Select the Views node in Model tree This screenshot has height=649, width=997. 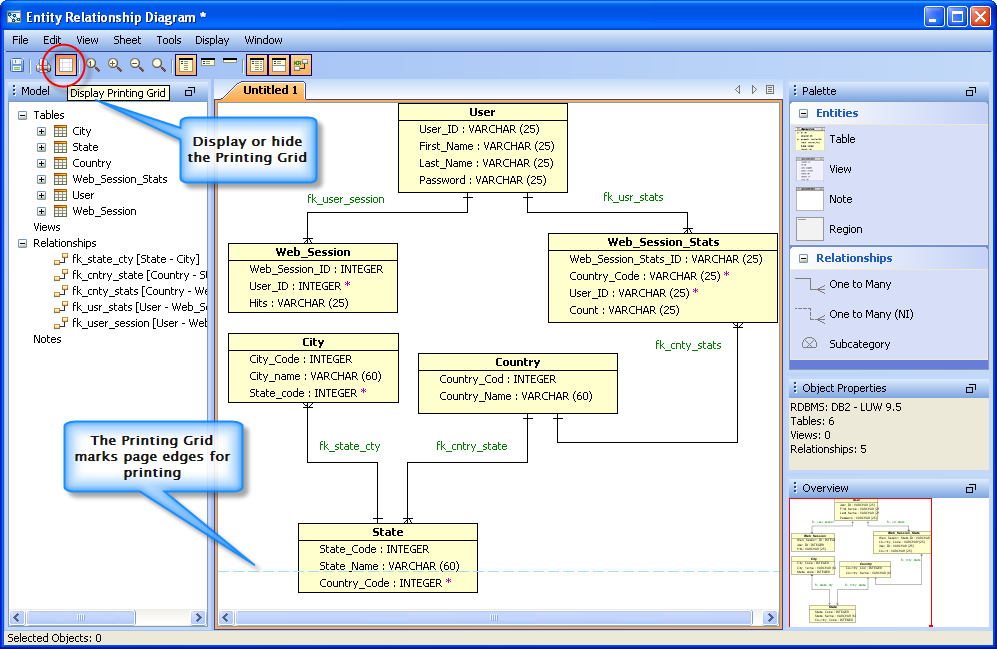[x=46, y=228]
